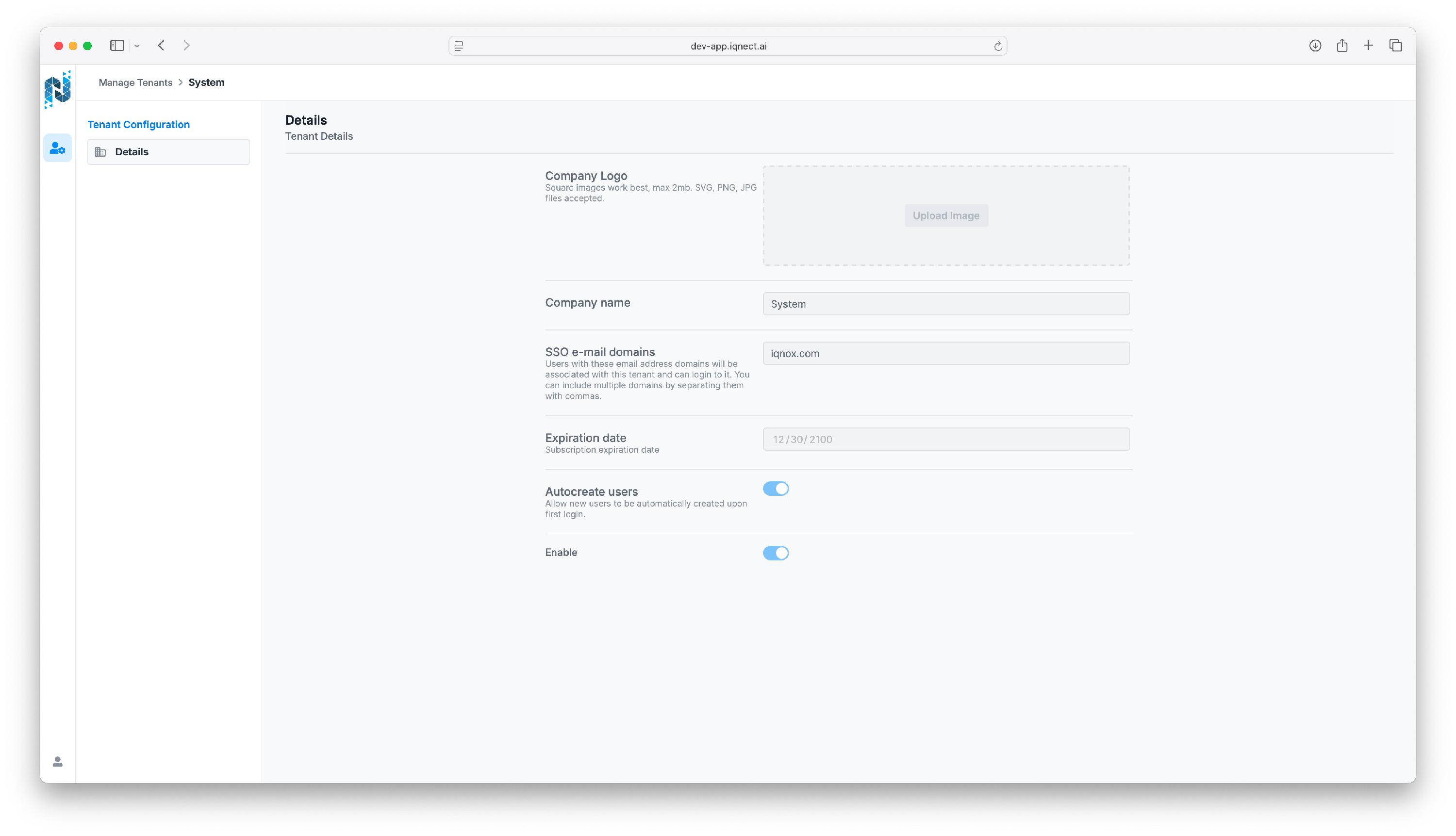1456x836 pixels.
Task: Open the Tenant Configuration section heading
Action: [138, 125]
